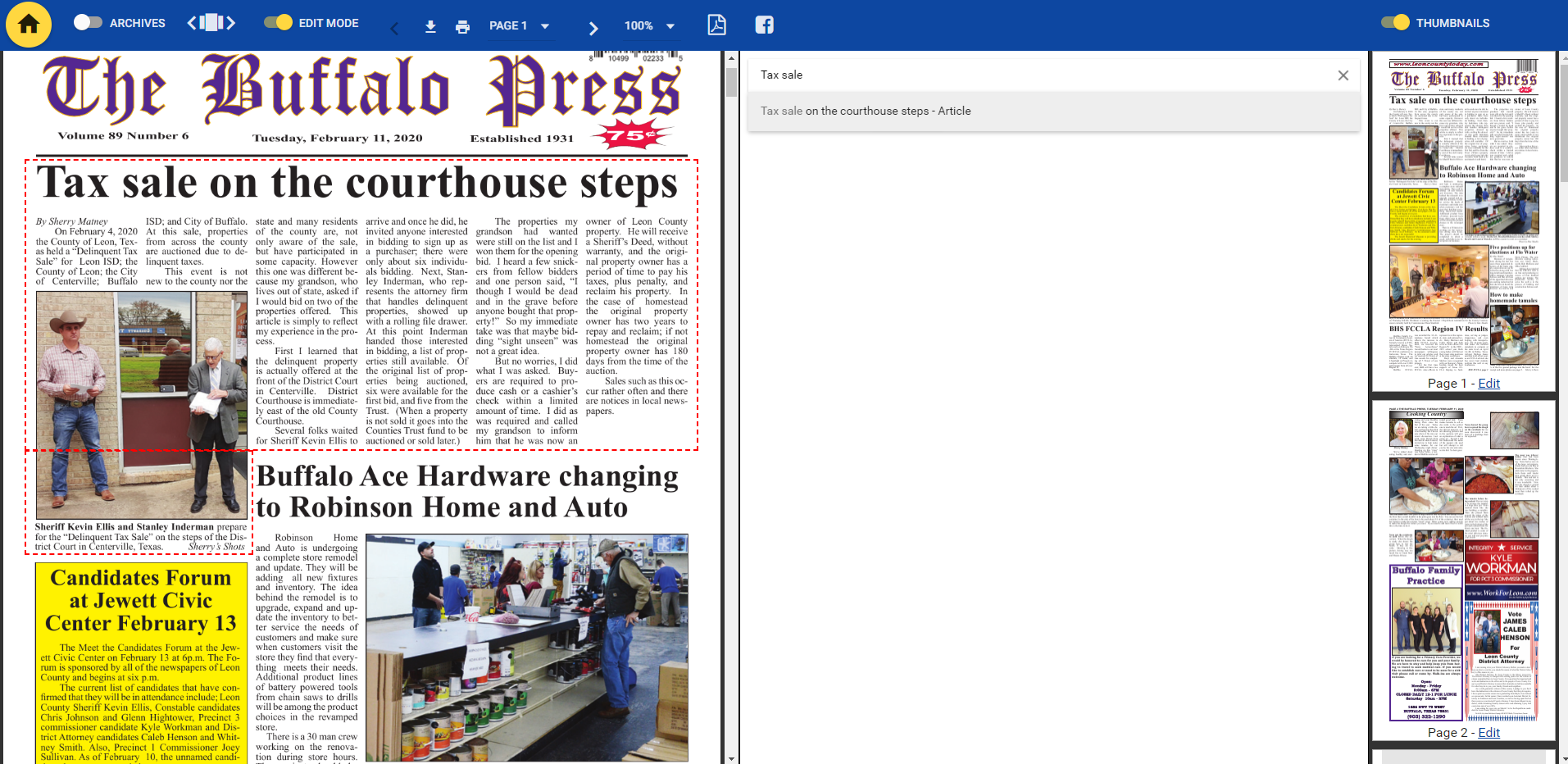Viewport: 1568px width, 764px height.
Task: Open the PDF export icon
Action: pyautogui.click(x=716, y=25)
